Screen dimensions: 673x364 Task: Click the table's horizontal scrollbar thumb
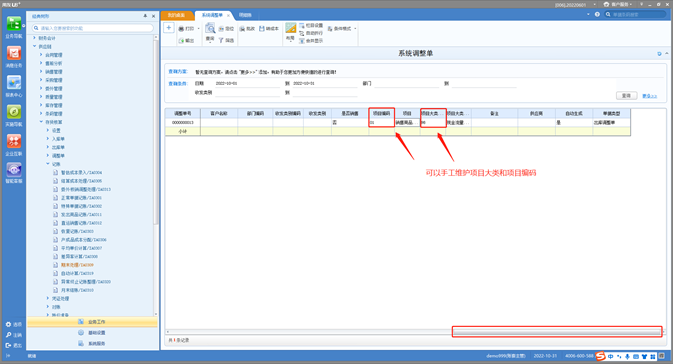click(x=557, y=332)
